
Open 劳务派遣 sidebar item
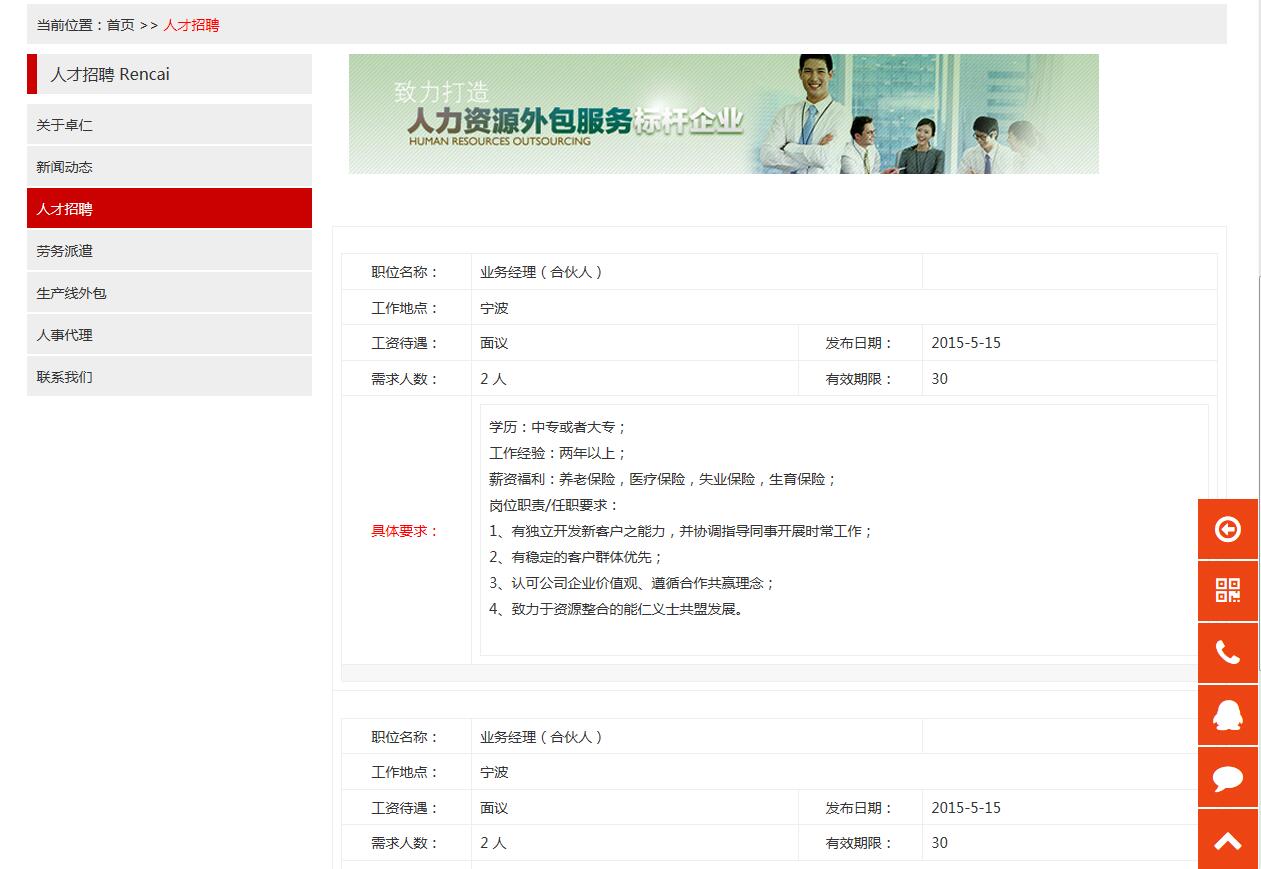(169, 251)
